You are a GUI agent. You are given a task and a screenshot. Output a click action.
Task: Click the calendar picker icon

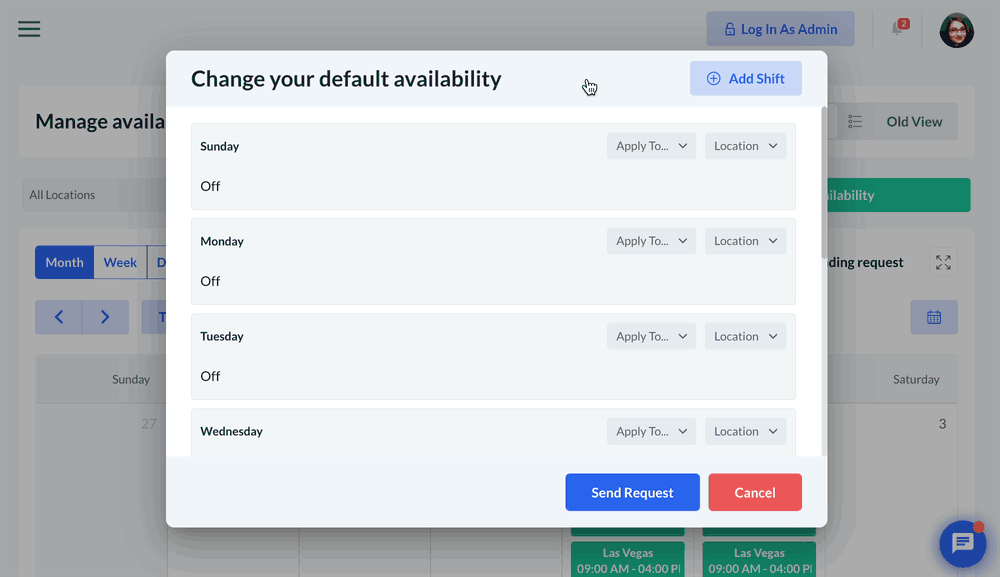(934, 317)
